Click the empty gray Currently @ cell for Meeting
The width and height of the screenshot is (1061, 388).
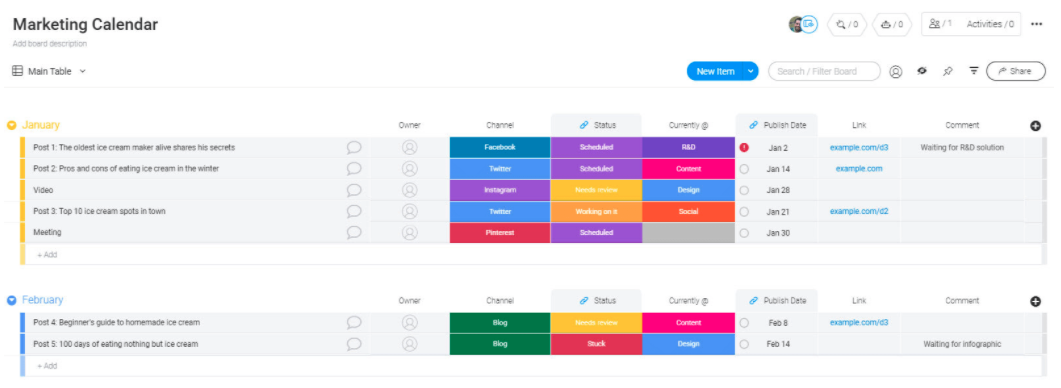coord(688,232)
